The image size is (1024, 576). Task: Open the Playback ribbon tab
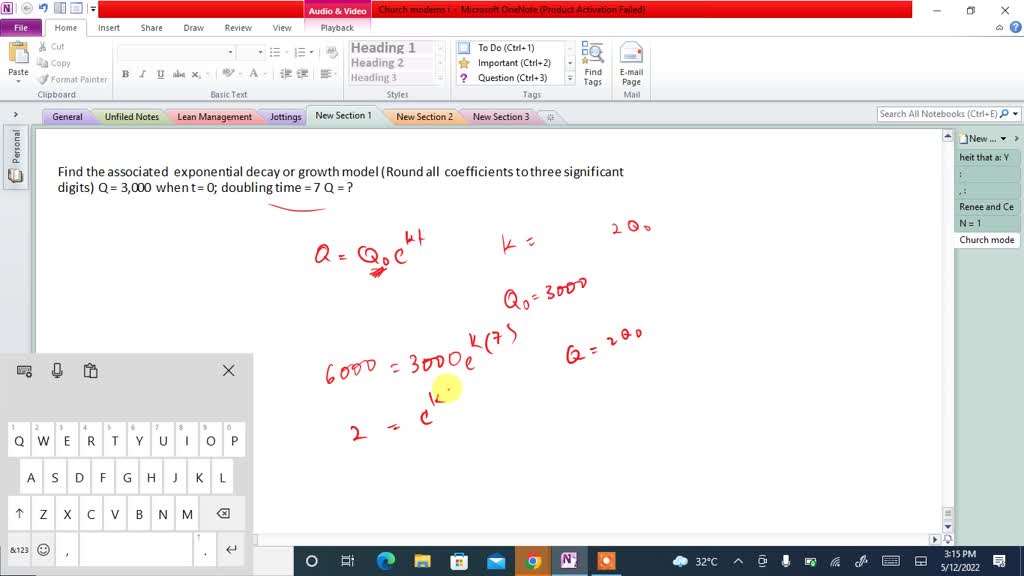[337, 28]
